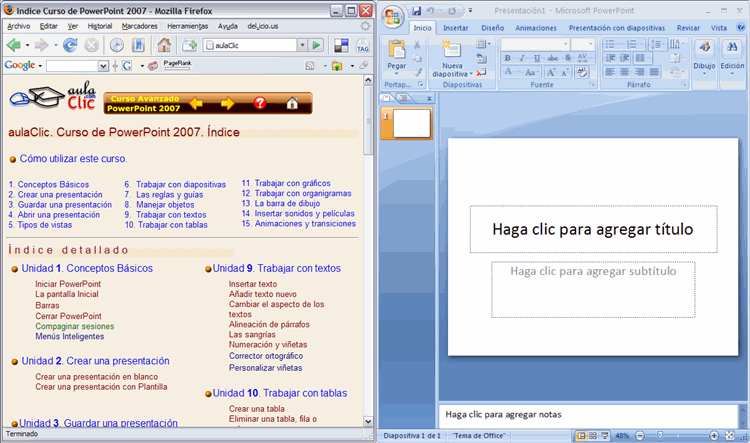Image resolution: width=750 pixels, height=443 pixels.
Task: Start slideshow view from status bar
Action: point(606,436)
